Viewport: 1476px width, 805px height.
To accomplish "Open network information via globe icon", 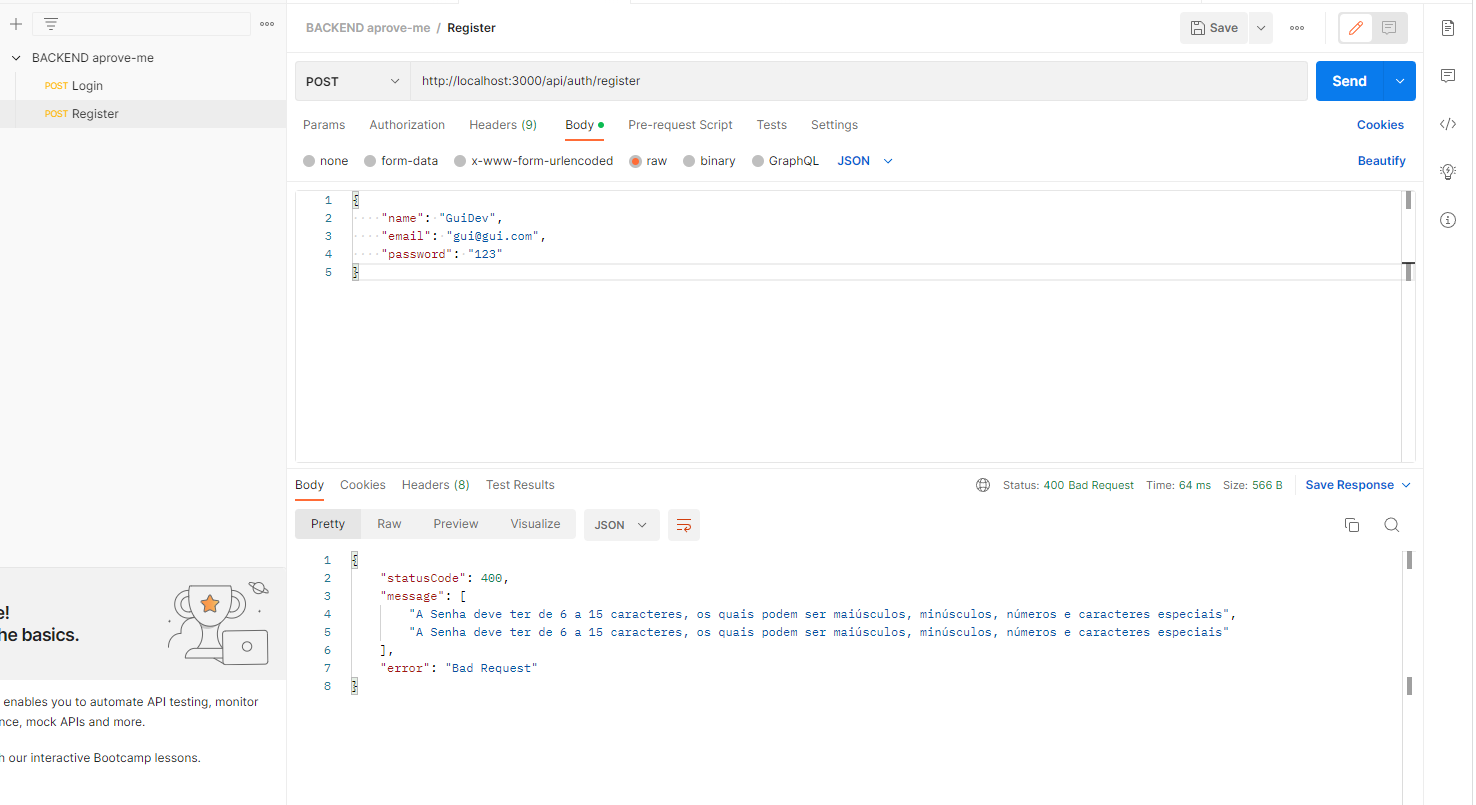I will coord(983,485).
